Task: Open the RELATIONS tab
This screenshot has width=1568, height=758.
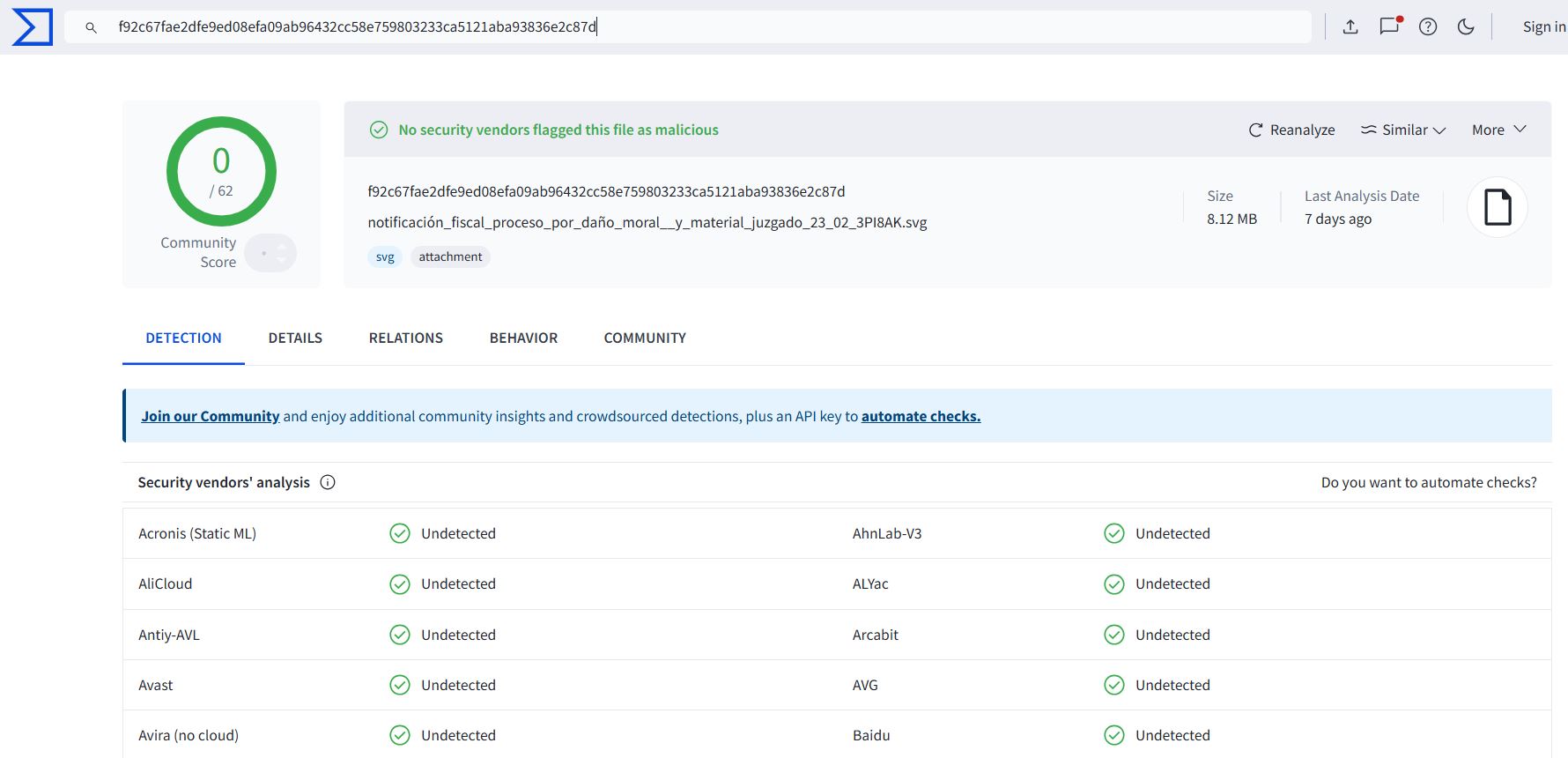Action: click(405, 338)
